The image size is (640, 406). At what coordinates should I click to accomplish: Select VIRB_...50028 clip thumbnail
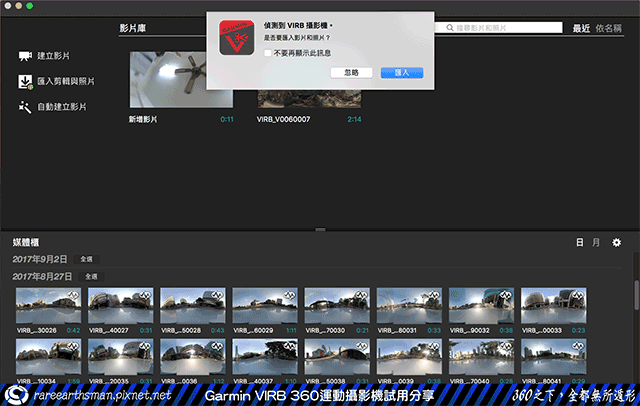(x=193, y=305)
